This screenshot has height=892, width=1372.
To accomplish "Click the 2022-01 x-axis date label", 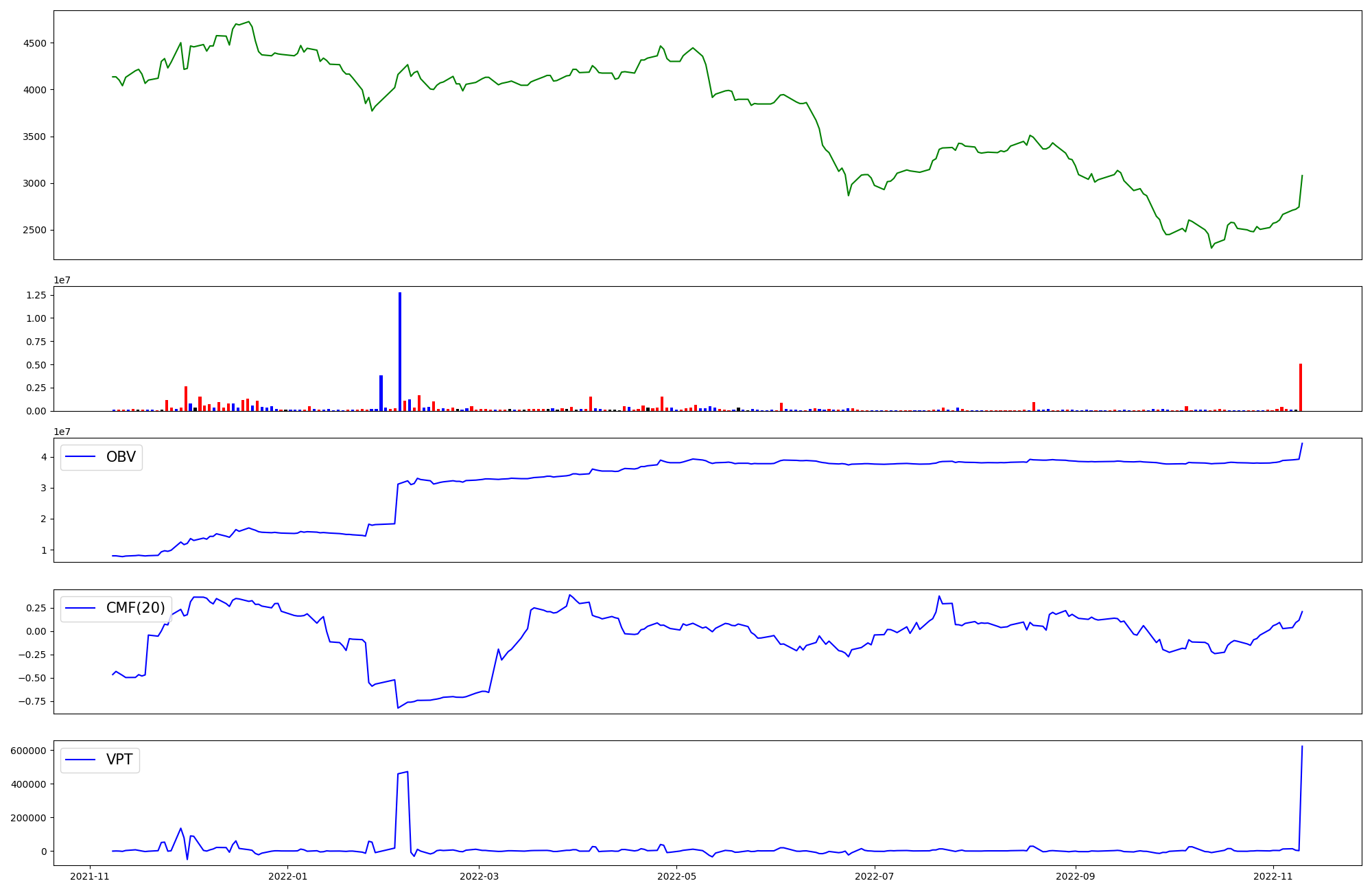I will [288, 876].
